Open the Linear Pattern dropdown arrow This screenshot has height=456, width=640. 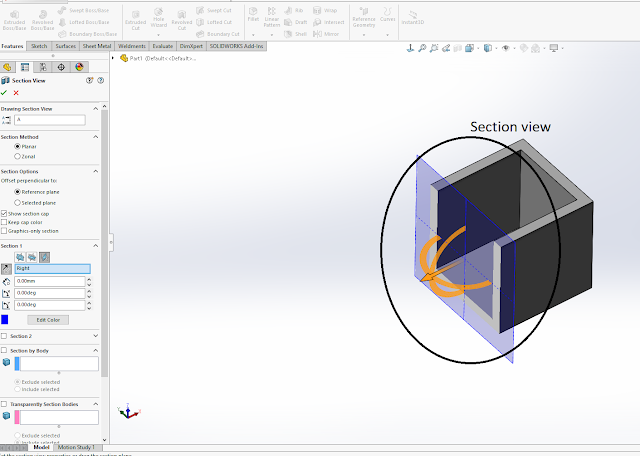(272, 35)
